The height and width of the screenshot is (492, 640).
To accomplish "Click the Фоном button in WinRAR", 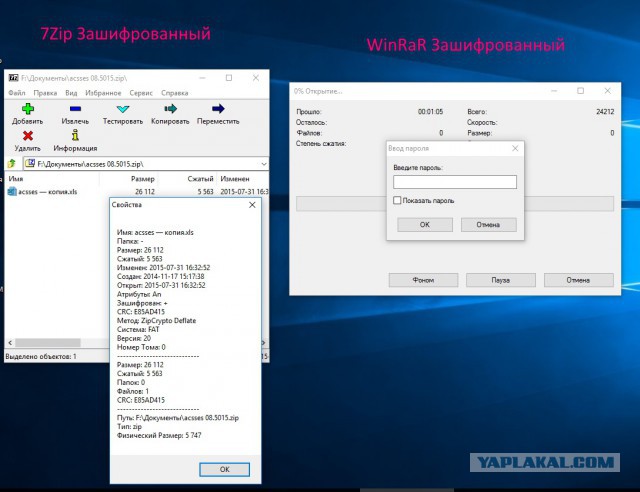I will [423, 280].
